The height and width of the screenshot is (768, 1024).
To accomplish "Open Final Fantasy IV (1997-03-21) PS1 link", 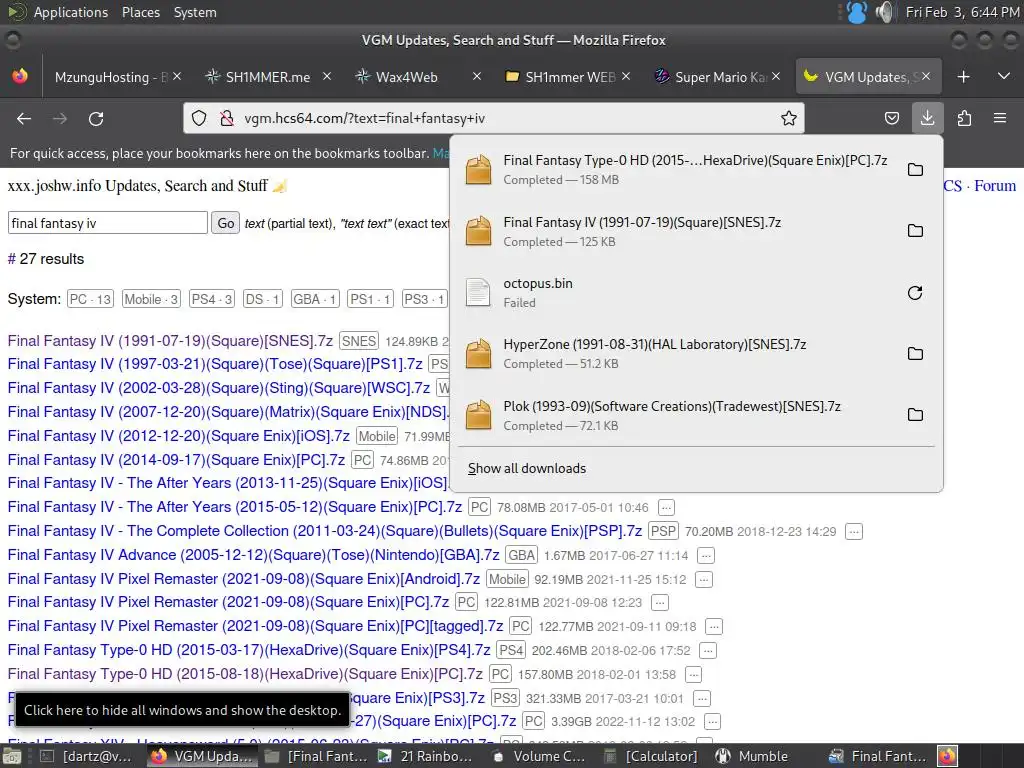I will pos(216,364).
